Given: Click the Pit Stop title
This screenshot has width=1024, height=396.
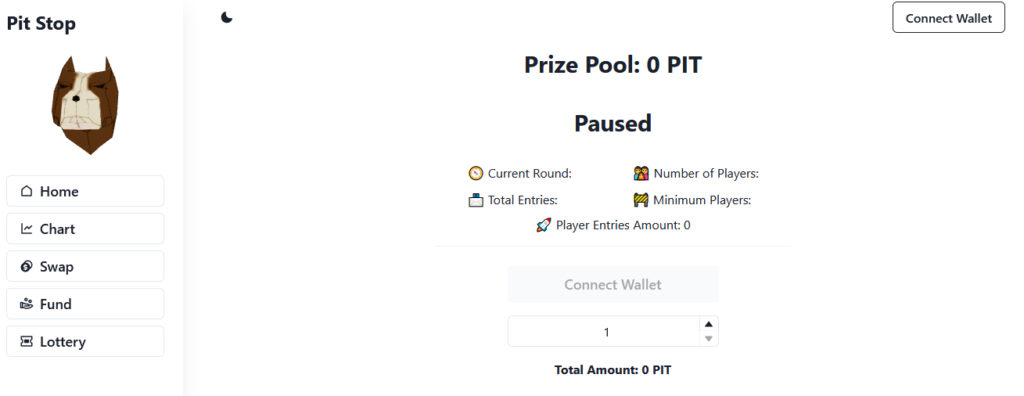Looking at the screenshot, I should coord(41,24).
